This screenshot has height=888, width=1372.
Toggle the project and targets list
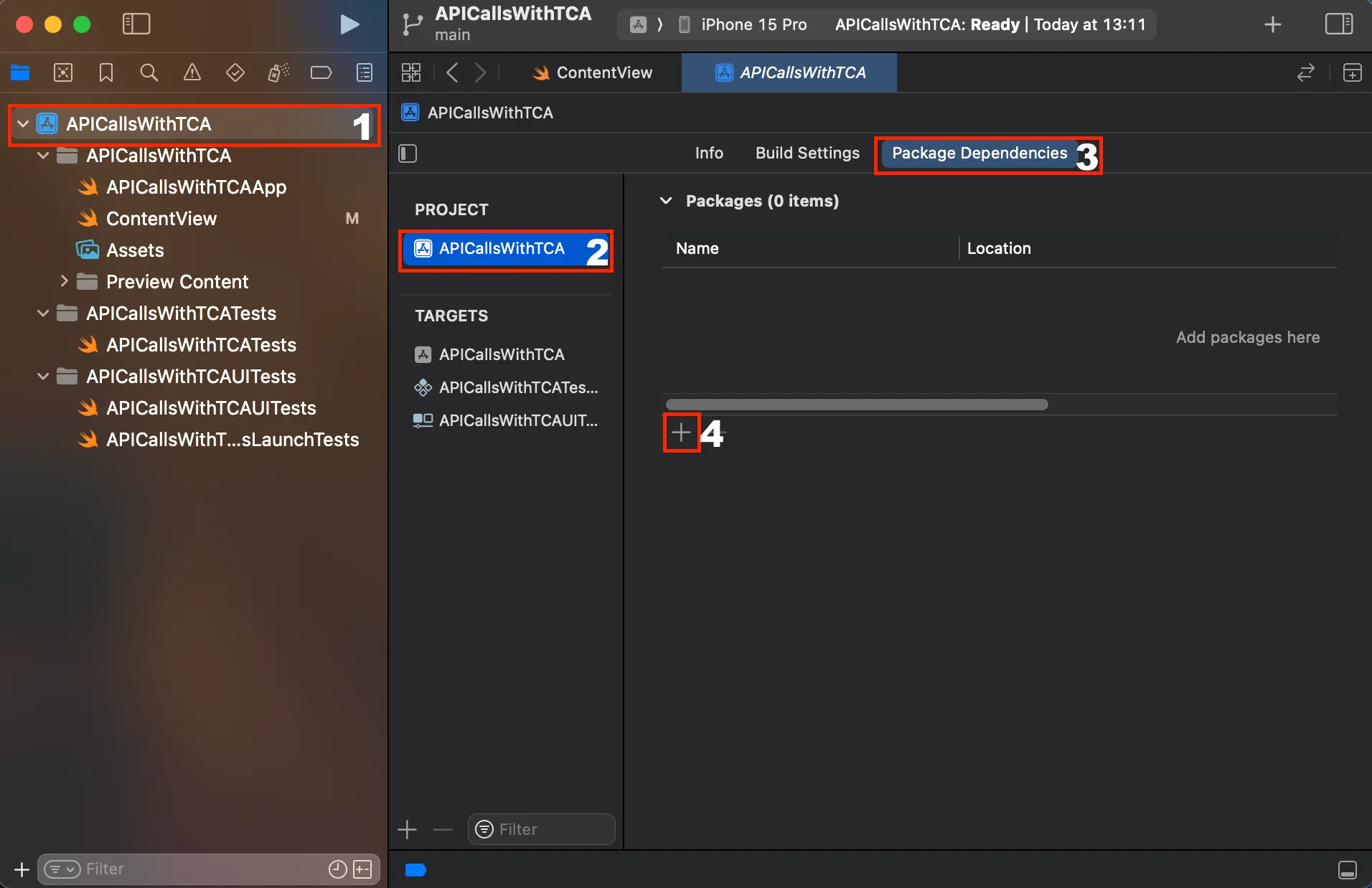[x=408, y=153]
